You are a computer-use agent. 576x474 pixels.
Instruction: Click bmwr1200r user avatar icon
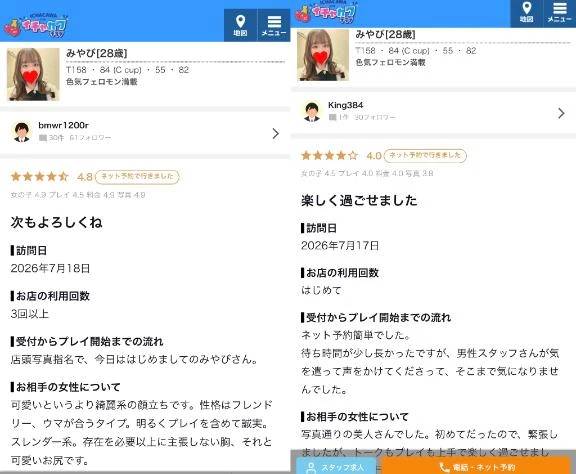pyautogui.click(x=22, y=132)
